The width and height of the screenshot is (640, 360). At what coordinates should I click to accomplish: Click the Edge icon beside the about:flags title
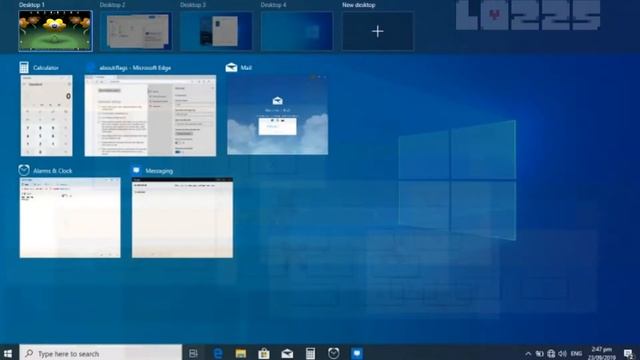click(x=91, y=67)
